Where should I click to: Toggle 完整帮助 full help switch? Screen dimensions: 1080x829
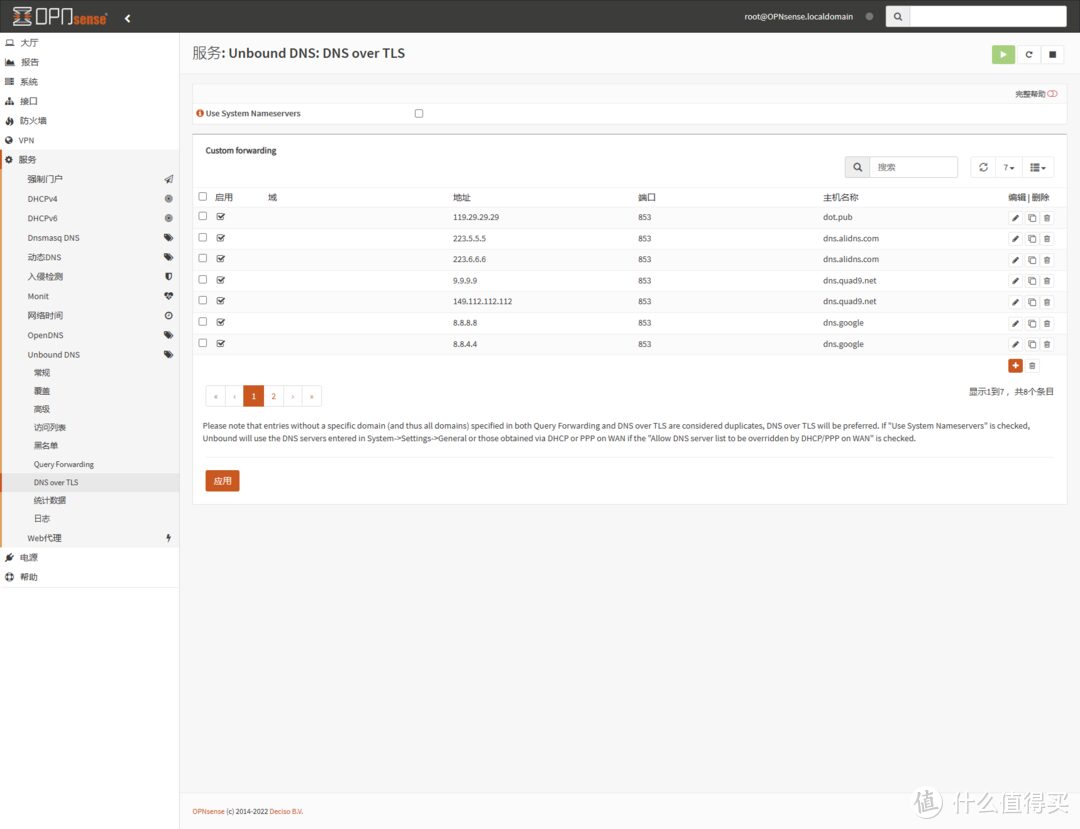click(1052, 94)
